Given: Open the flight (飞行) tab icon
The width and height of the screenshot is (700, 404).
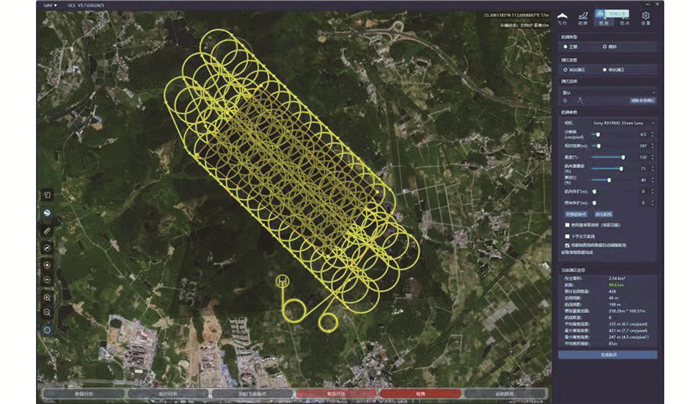Looking at the screenshot, I should 562,16.
